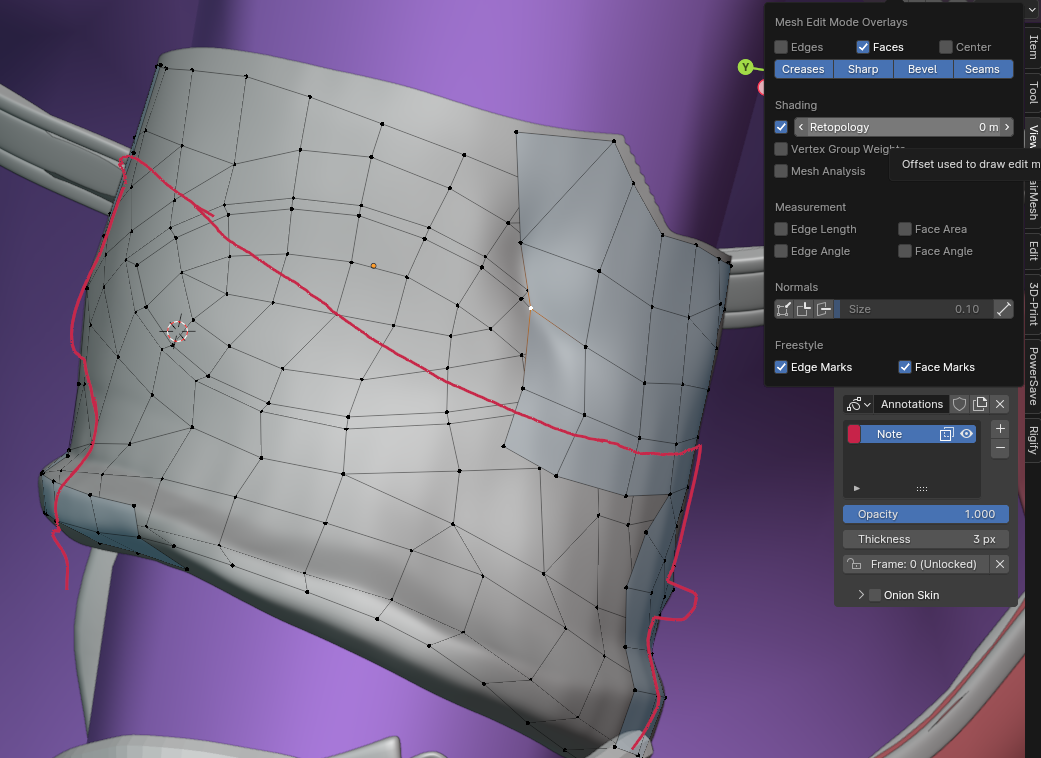Toggle the Creases overlay button

pyautogui.click(x=803, y=69)
